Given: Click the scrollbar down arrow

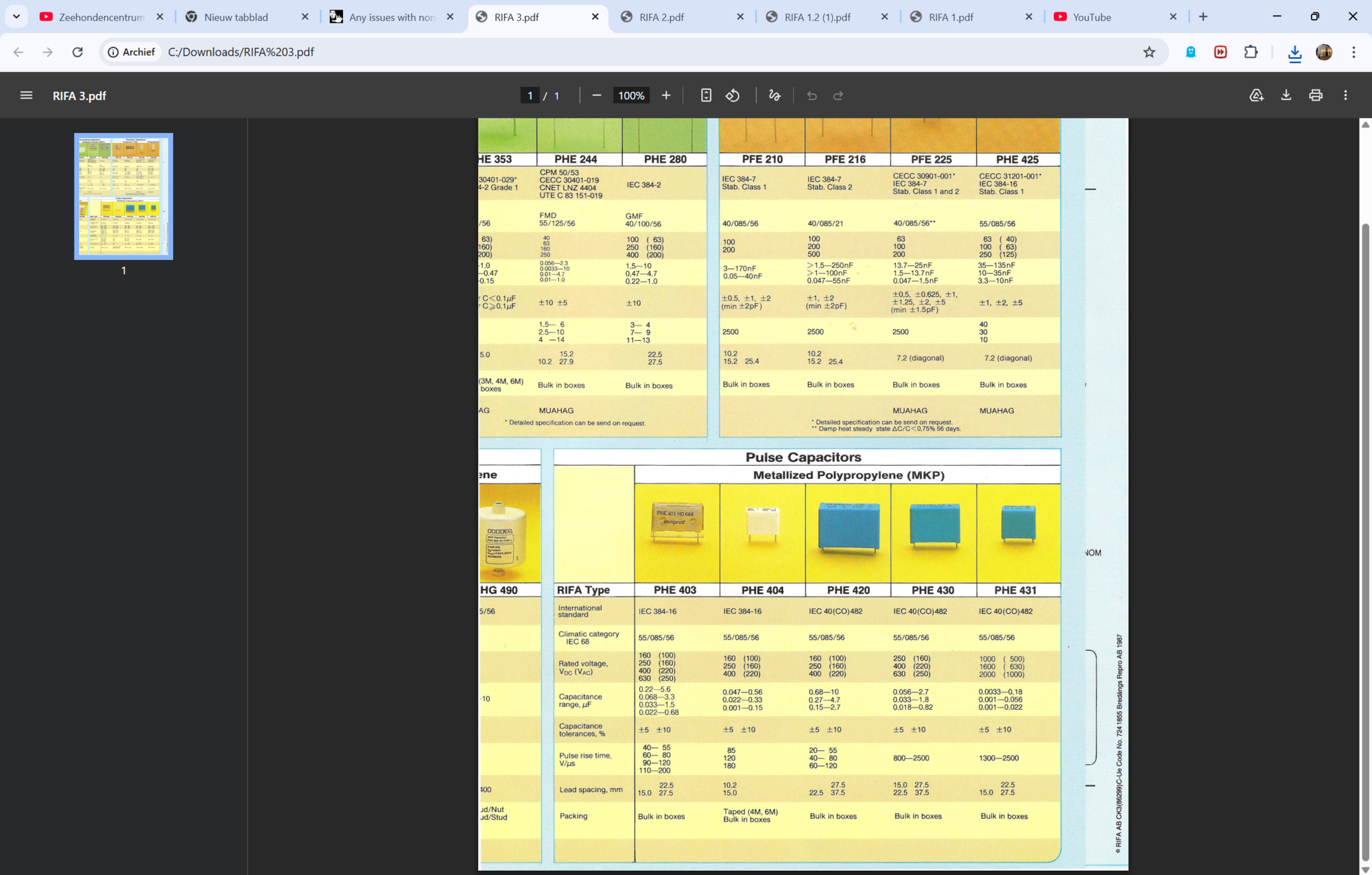Looking at the screenshot, I should pos(1365,869).
